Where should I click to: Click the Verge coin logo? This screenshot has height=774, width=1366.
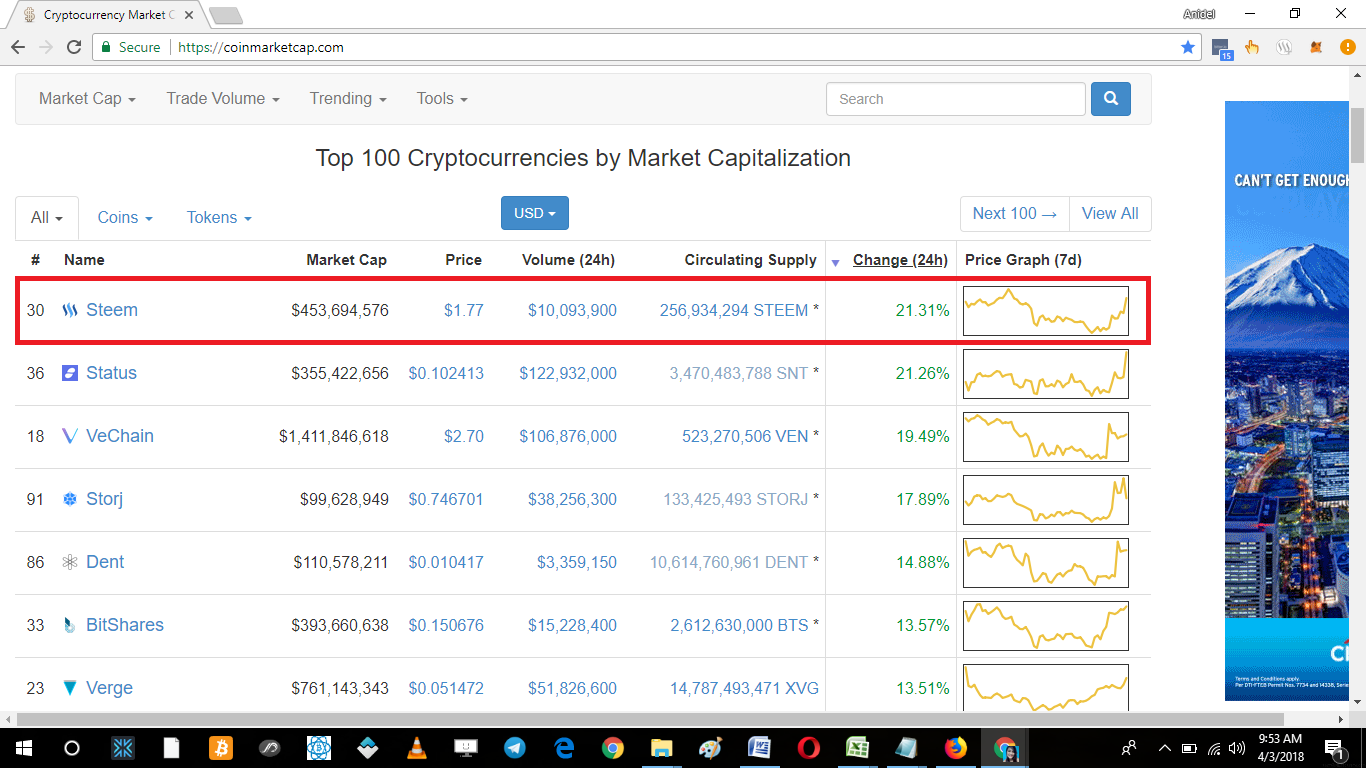tap(69, 688)
